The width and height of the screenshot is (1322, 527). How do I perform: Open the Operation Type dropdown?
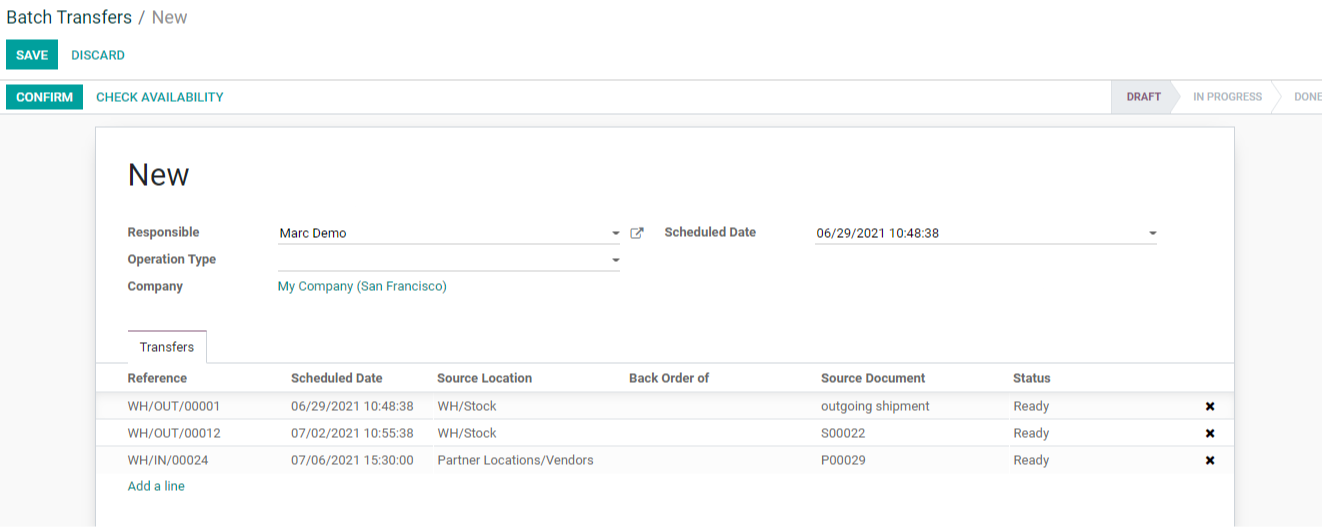(448, 260)
